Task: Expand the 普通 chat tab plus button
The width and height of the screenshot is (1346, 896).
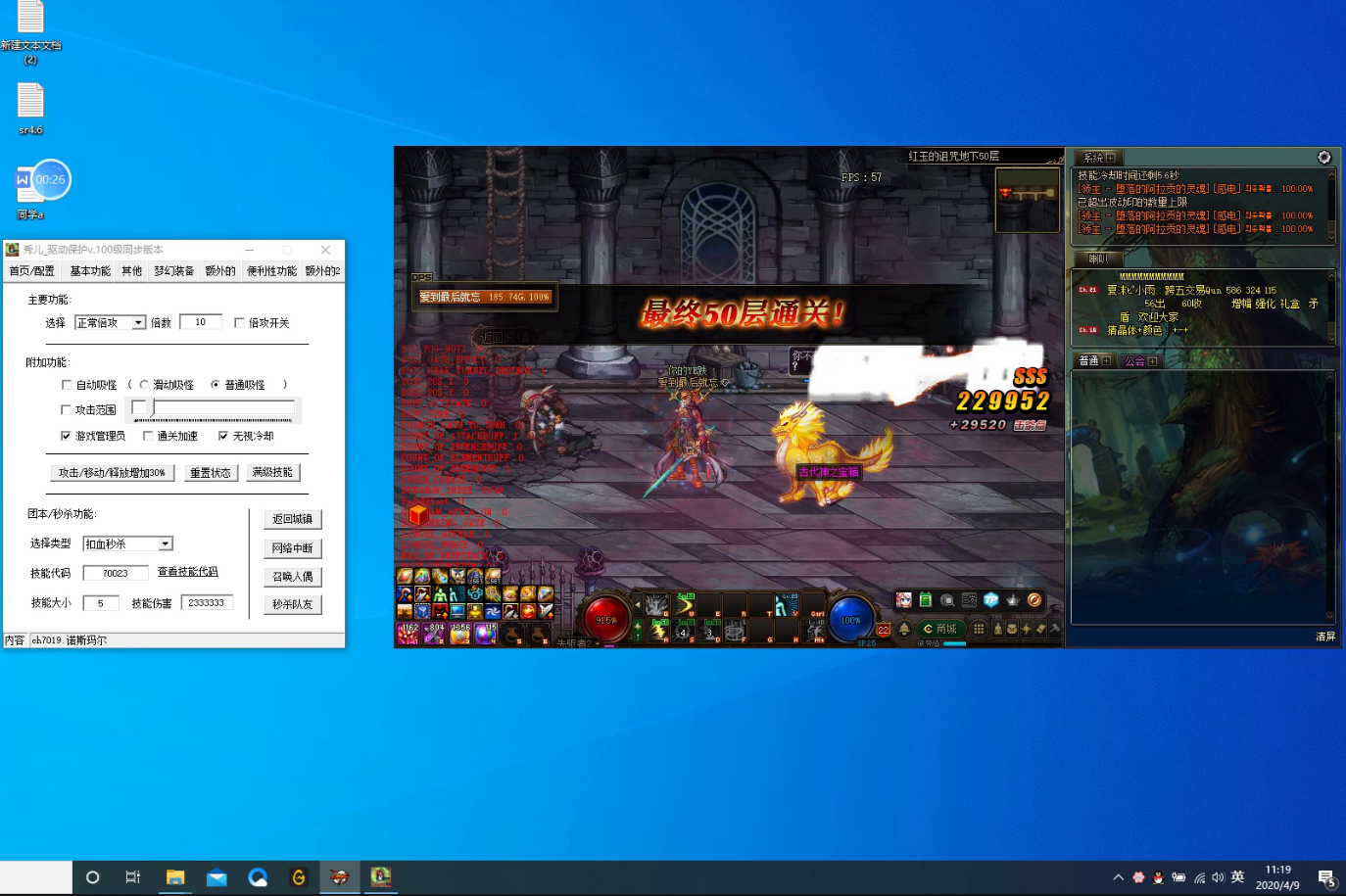Action: (x=1106, y=361)
